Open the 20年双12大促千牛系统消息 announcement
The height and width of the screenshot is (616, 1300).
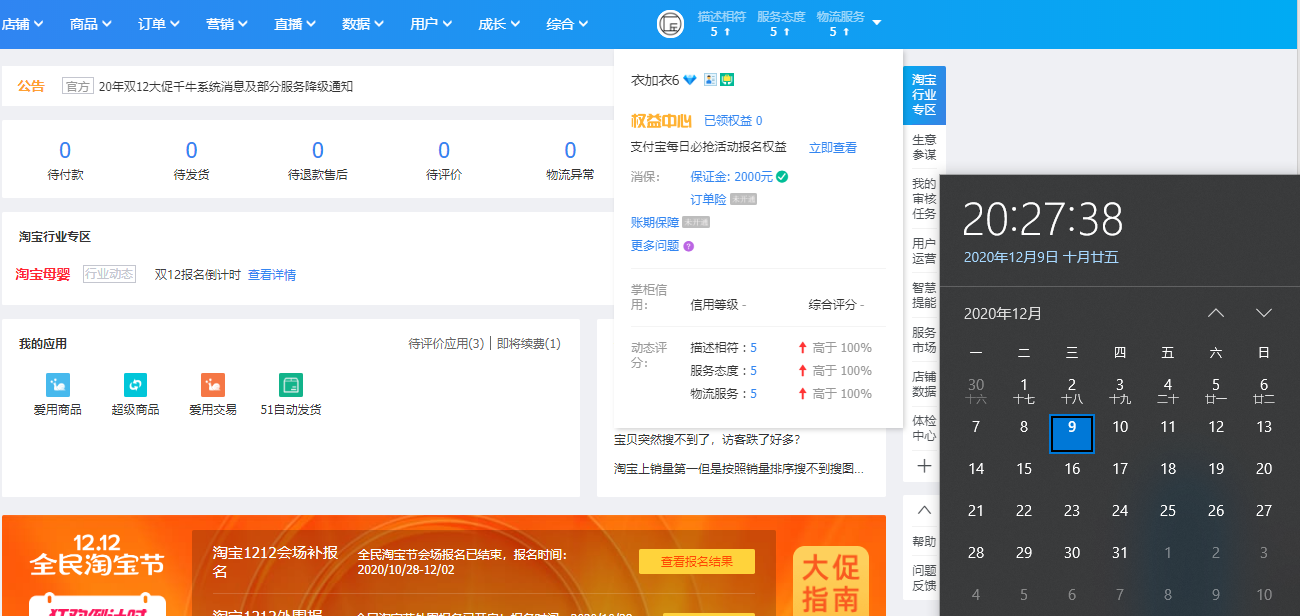[226, 86]
